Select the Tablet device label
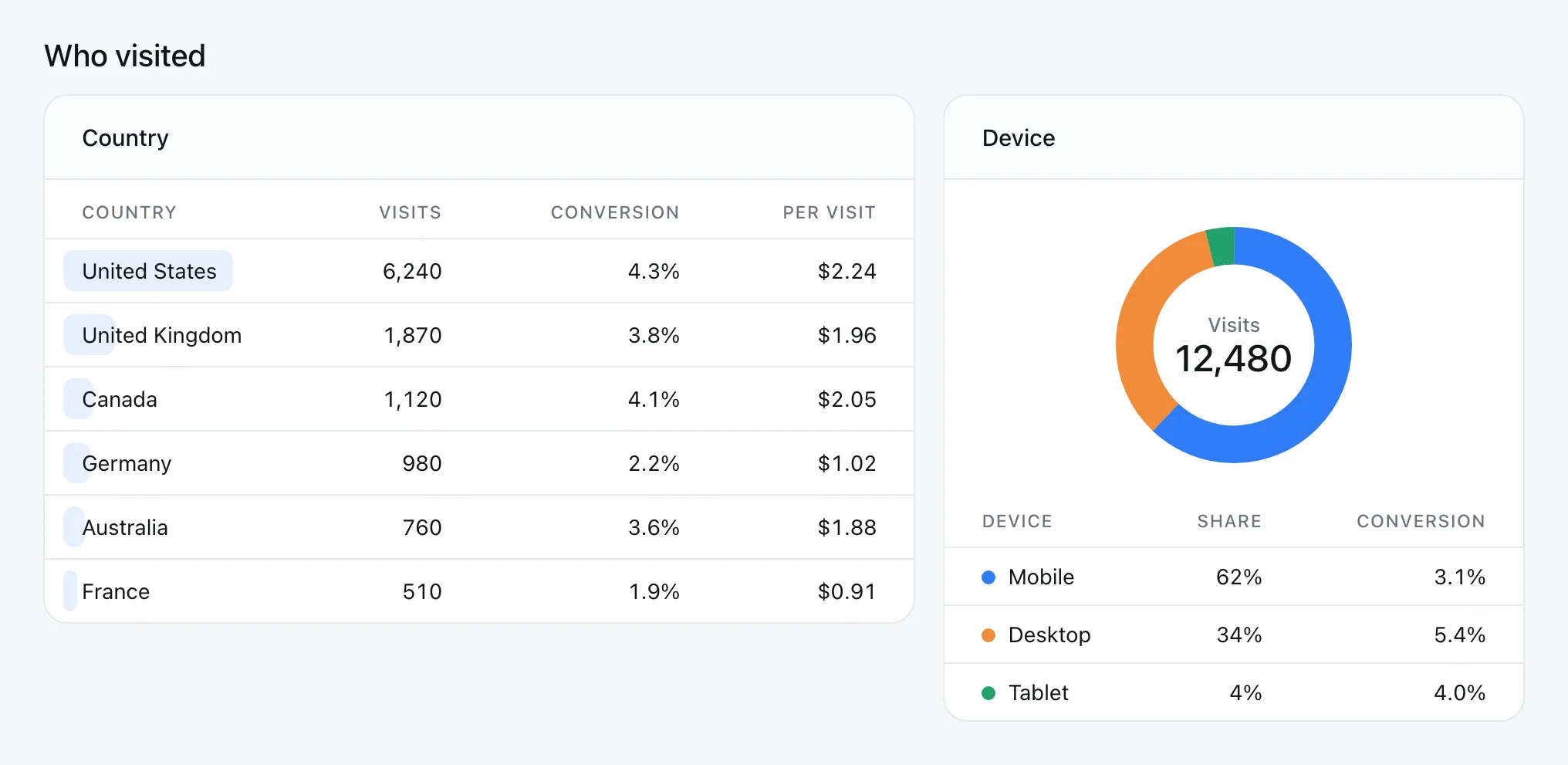This screenshot has height=765, width=1568. tap(1038, 693)
